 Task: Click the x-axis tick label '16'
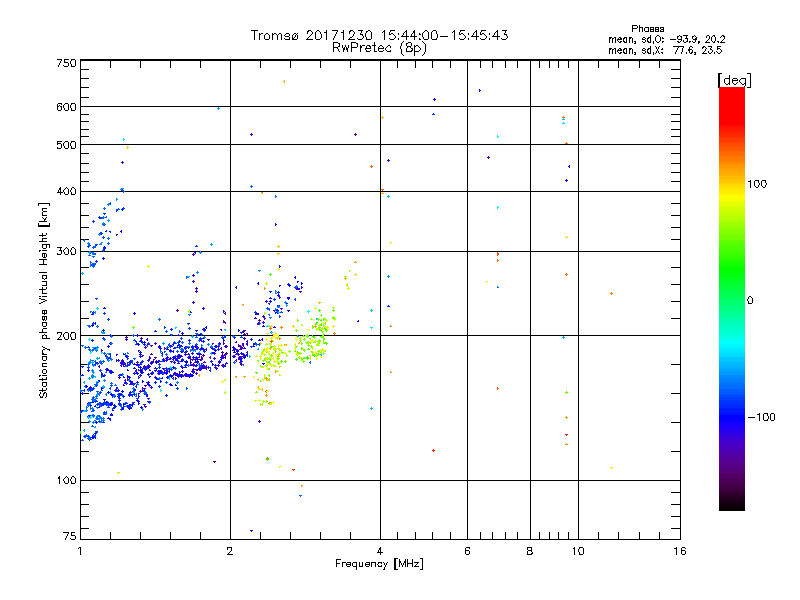(x=680, y=551)
